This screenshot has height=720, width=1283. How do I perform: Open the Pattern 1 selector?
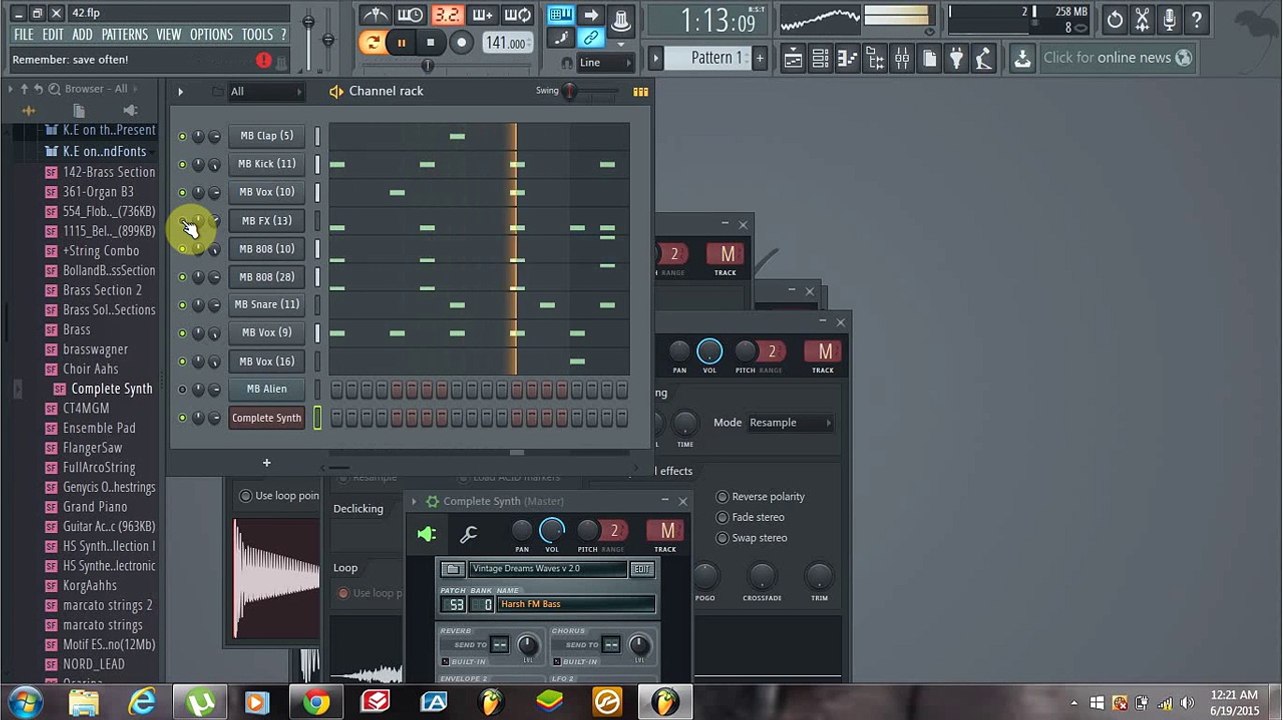[x=709, y=58]
